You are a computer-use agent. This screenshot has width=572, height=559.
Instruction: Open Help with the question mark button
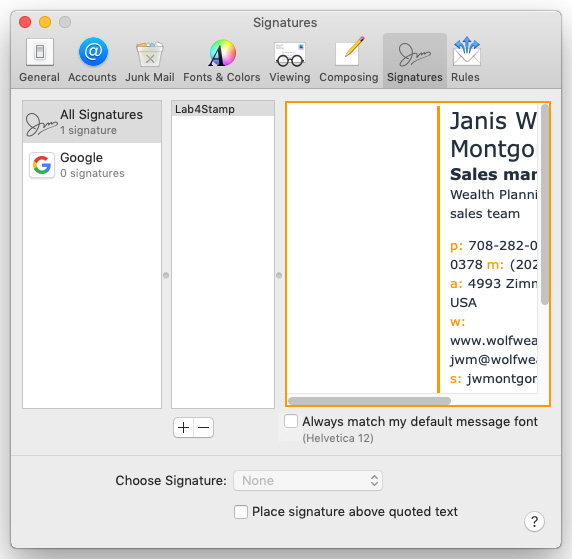pos(534,521)
